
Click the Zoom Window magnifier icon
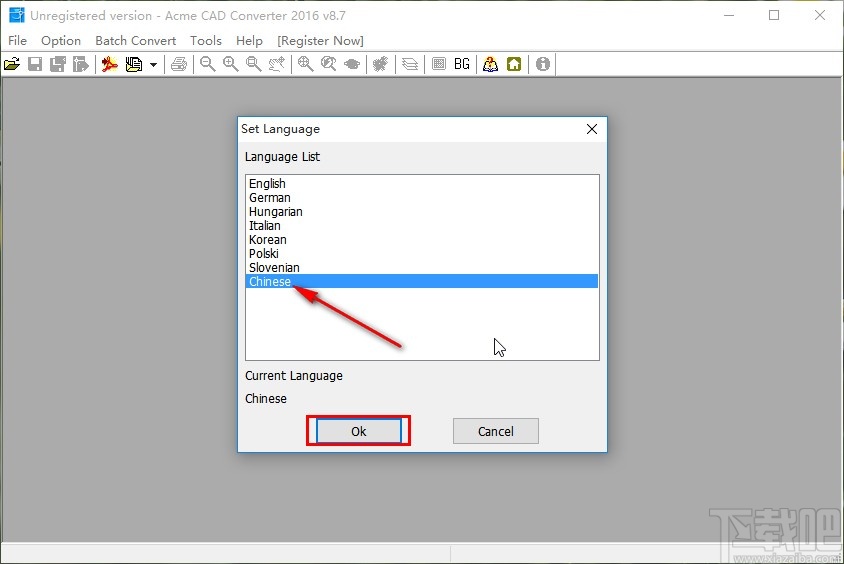[x=254, y=64]
